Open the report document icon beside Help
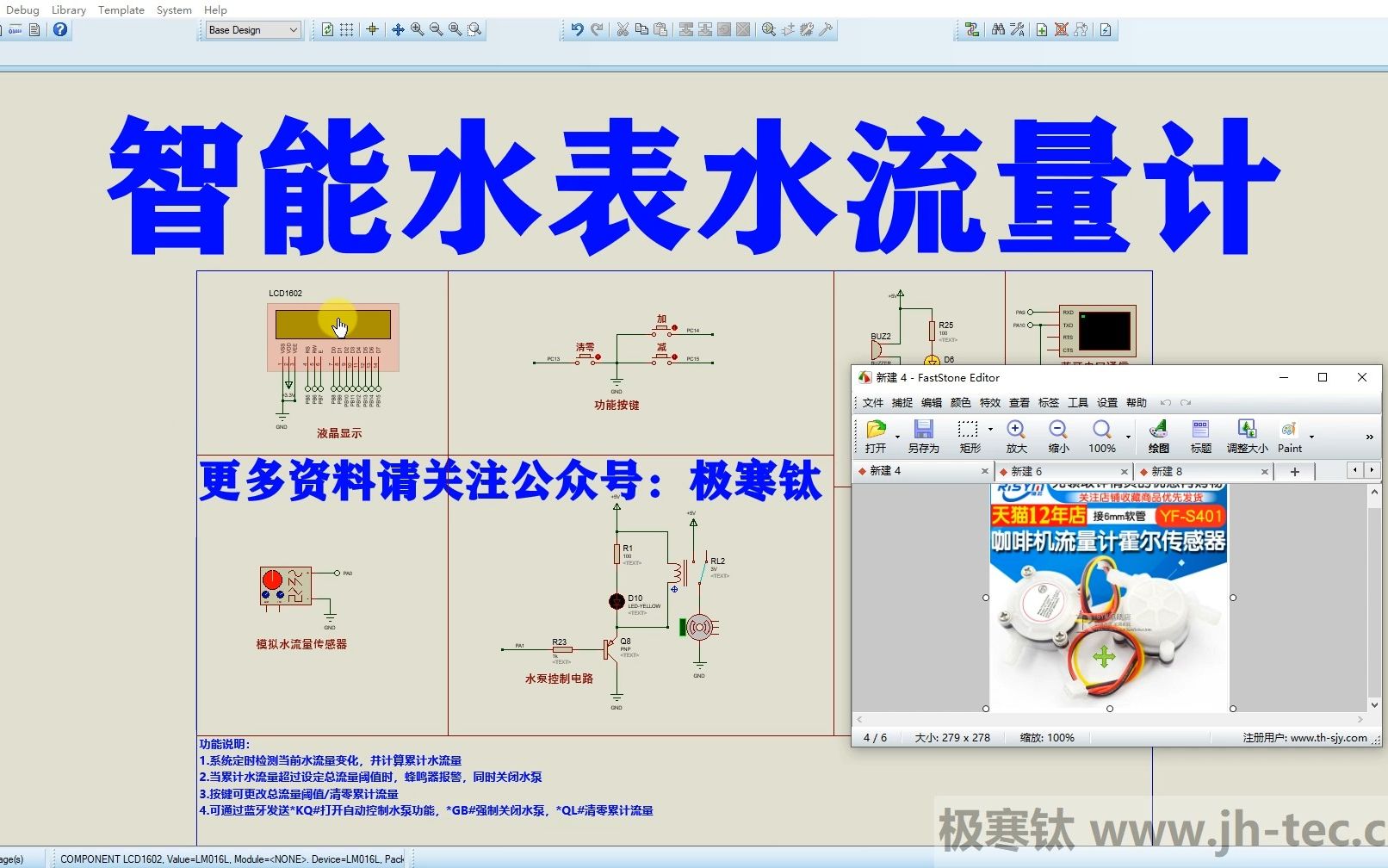This screenshot has height=868, width=1388. pyautogui.click(x=34, y=29)
